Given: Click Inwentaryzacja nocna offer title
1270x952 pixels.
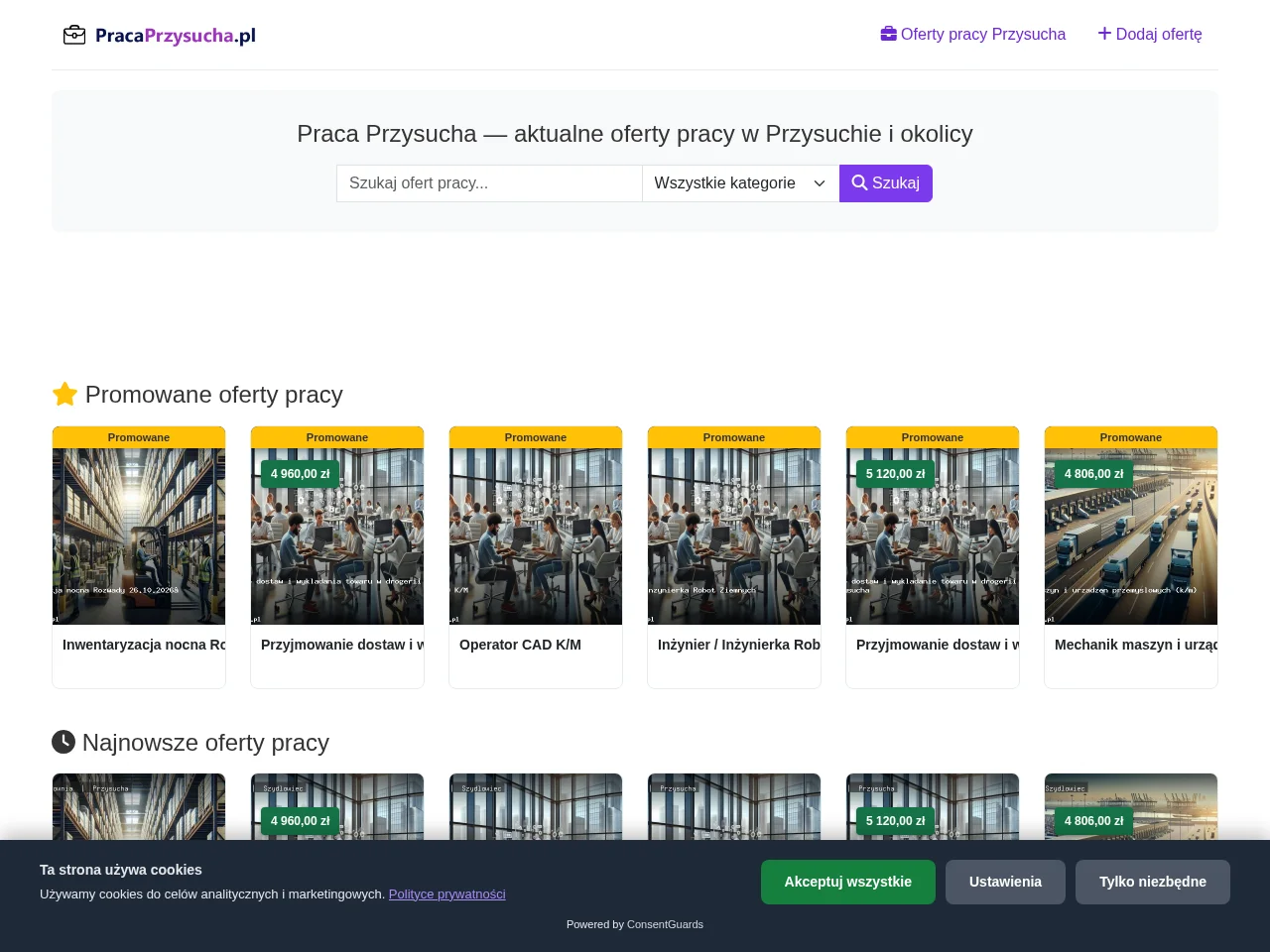Looking at the screenshot, I should point(144,645).
